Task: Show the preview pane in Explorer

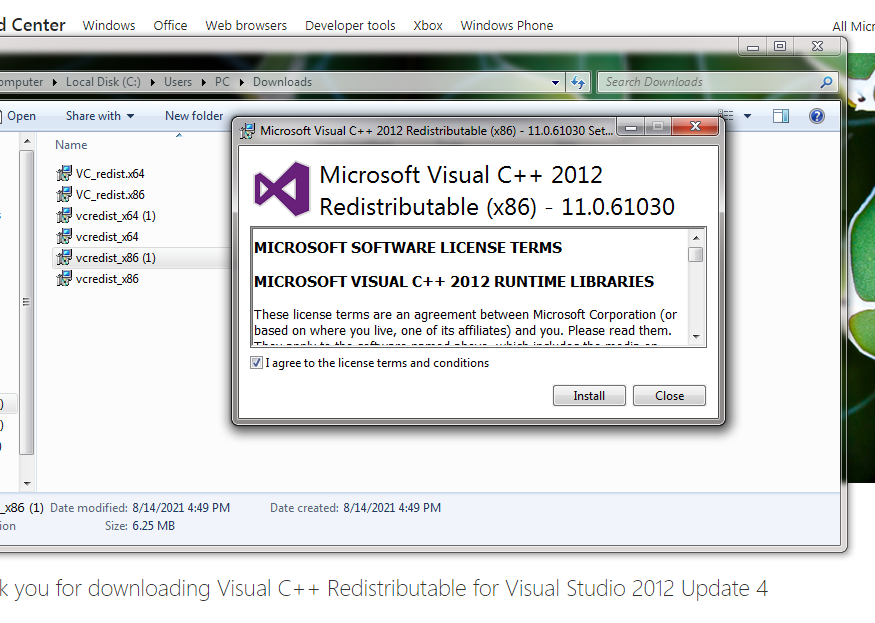Action: (781, 116)
